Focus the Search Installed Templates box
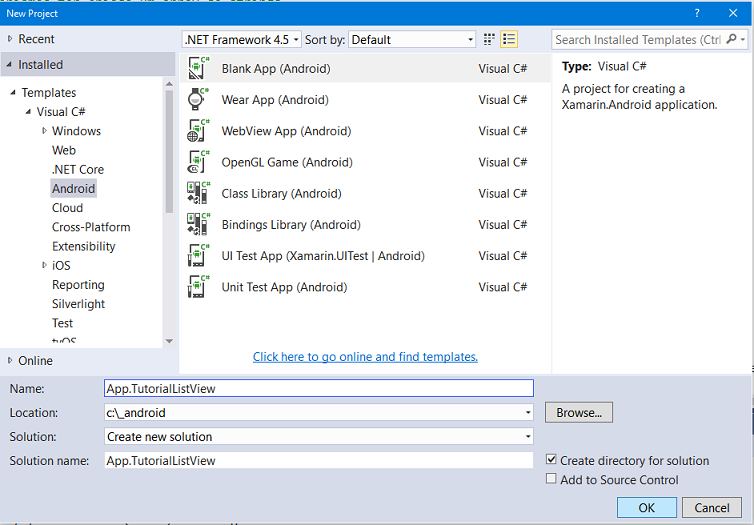 point(638,39)
